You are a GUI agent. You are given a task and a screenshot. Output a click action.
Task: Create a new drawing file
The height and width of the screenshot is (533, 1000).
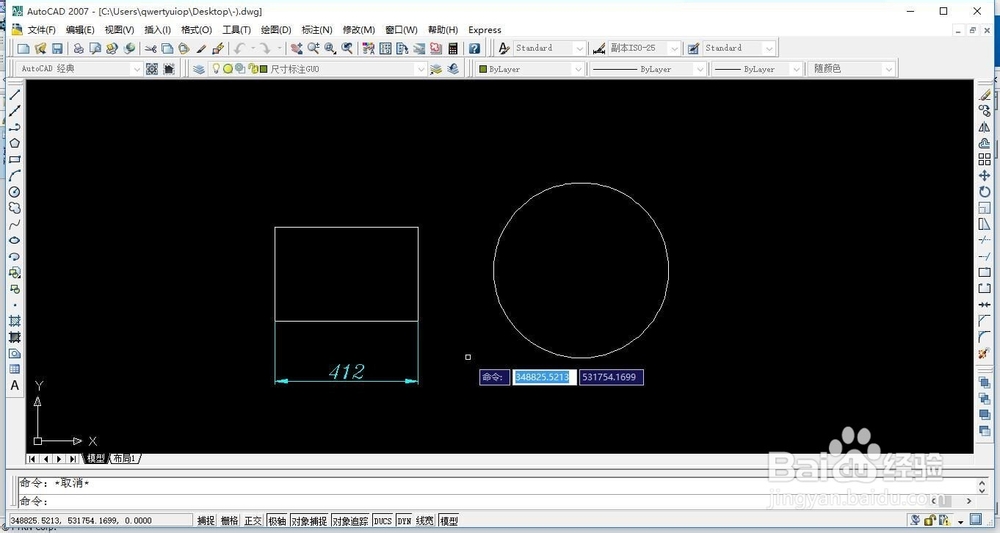pyautogui.click(x=24, y=48)
